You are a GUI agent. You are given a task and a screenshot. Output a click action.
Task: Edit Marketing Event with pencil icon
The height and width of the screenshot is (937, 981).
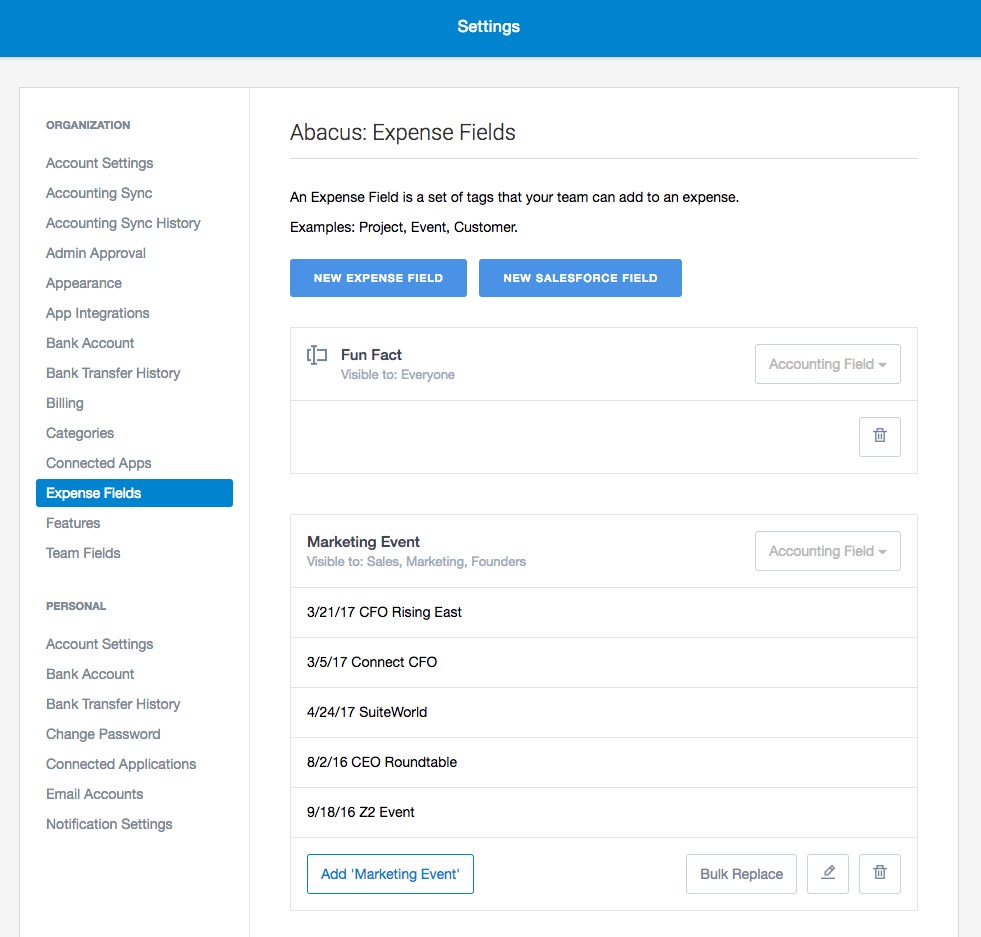pyautogui.click(x=828, y=874)
